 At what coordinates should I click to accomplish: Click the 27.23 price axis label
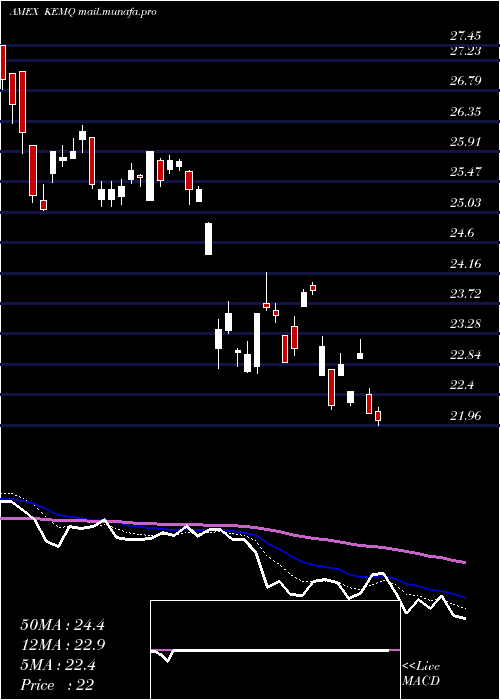point(465,51)
